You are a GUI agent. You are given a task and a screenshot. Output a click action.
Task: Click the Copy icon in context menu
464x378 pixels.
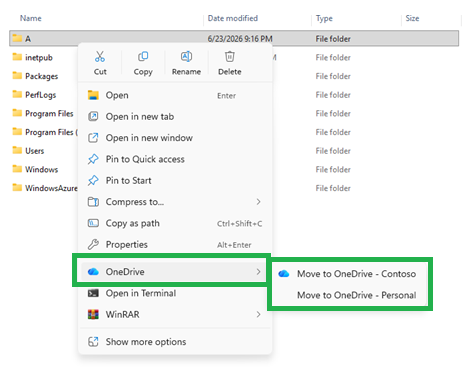143,57
